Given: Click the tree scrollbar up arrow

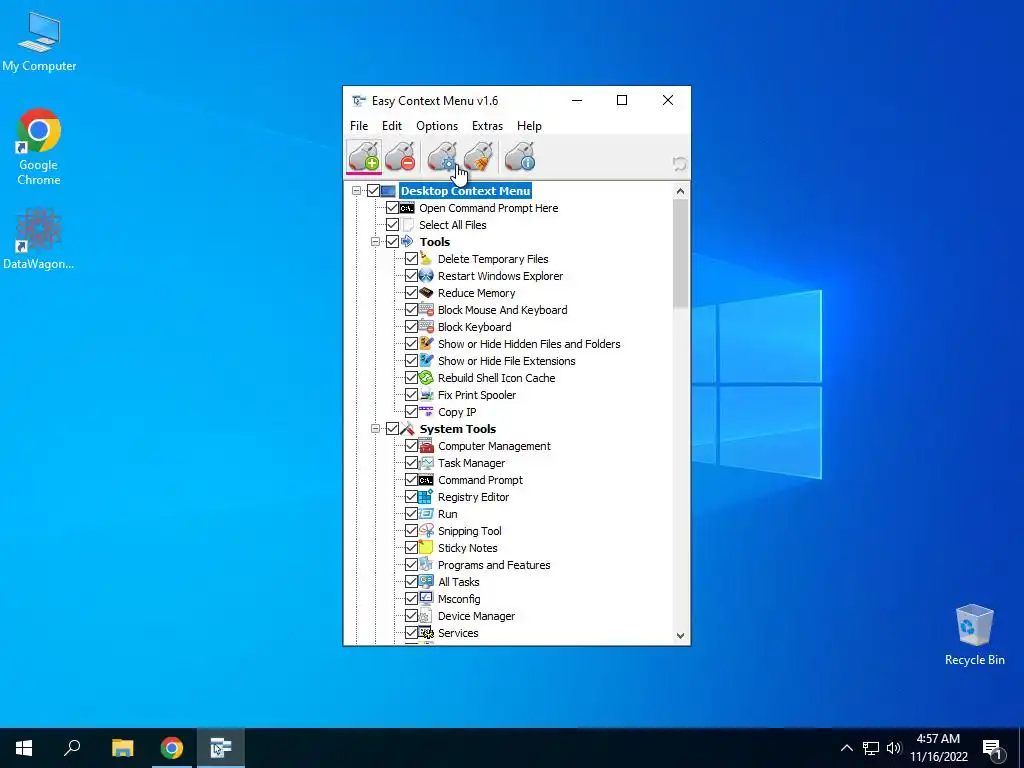Looking at the screenshot, I should tap(680, 191).
